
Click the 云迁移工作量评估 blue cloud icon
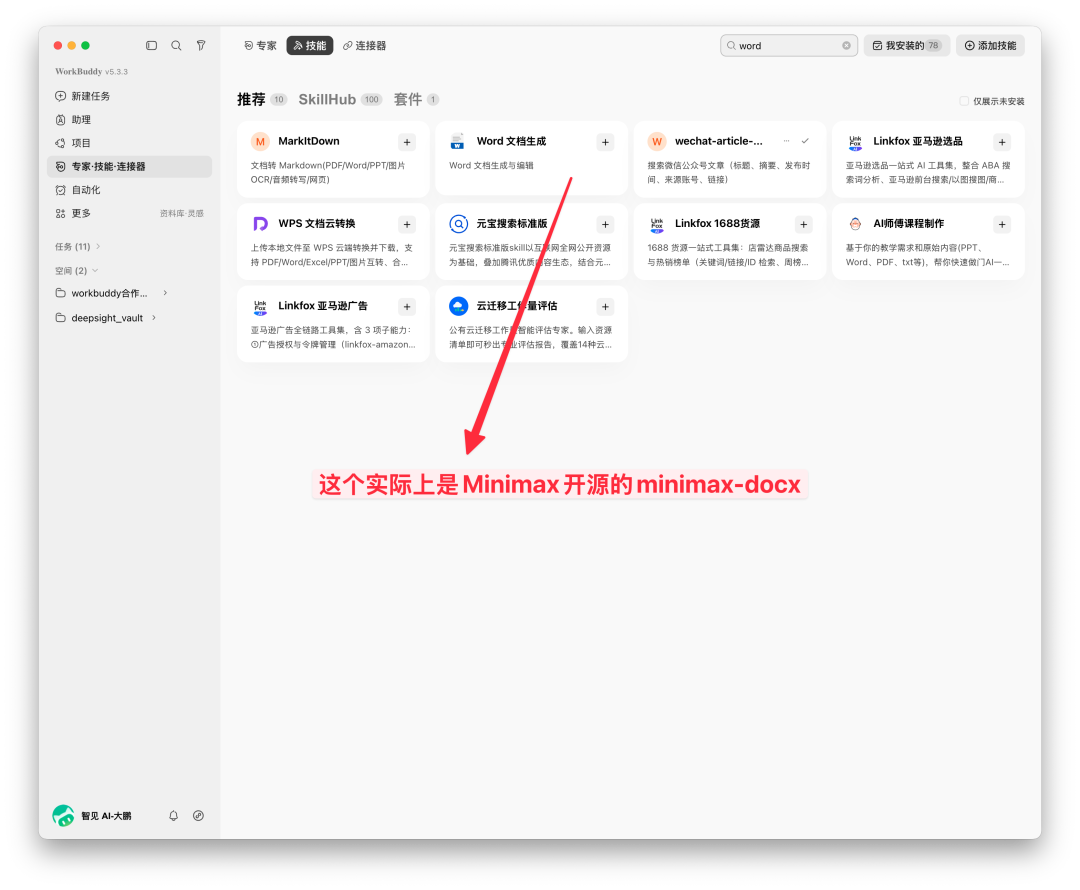point(459,306)
